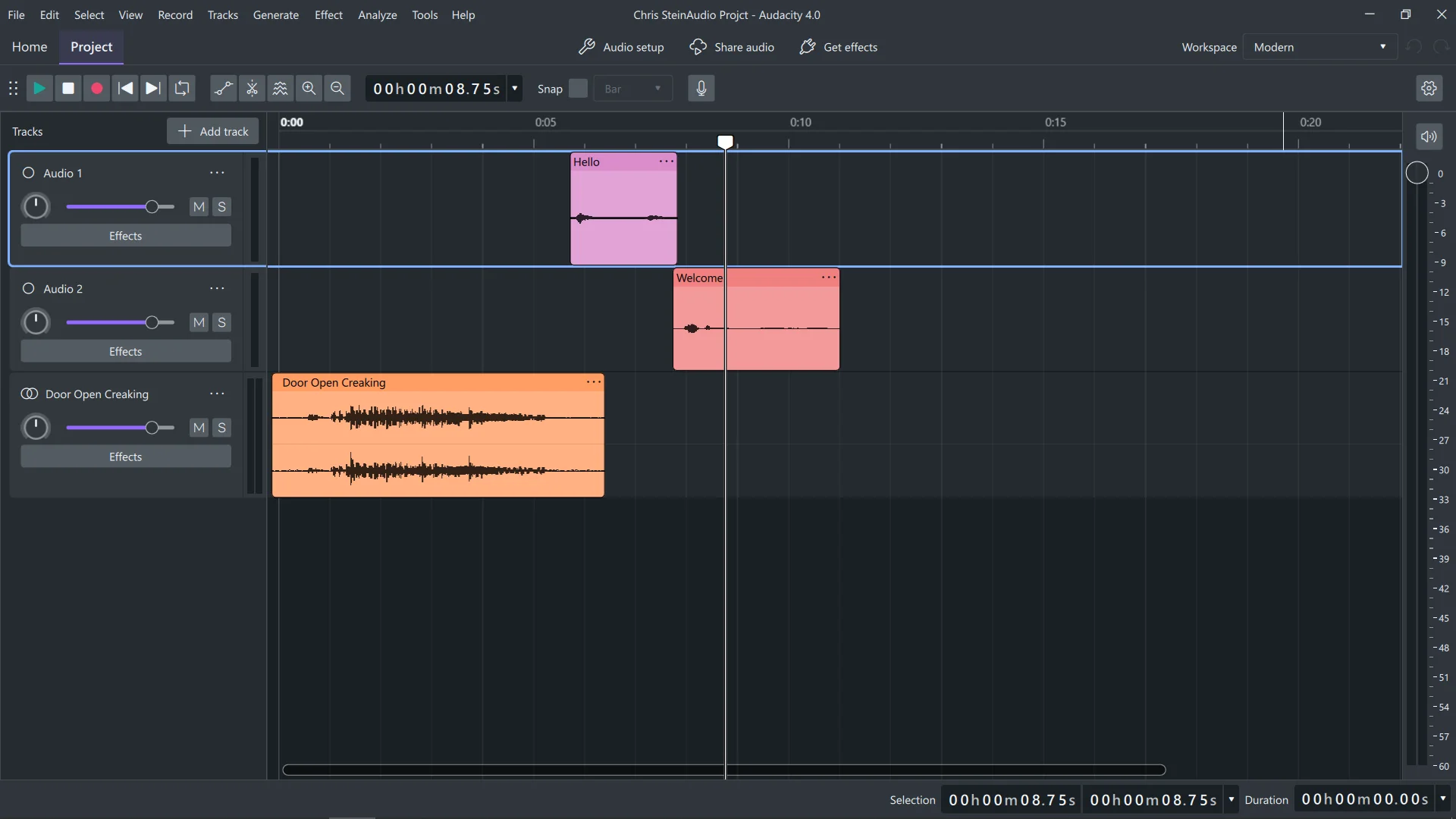1456x819 pixels.
Task: Toggle loop playback
Action: [182, 89]
